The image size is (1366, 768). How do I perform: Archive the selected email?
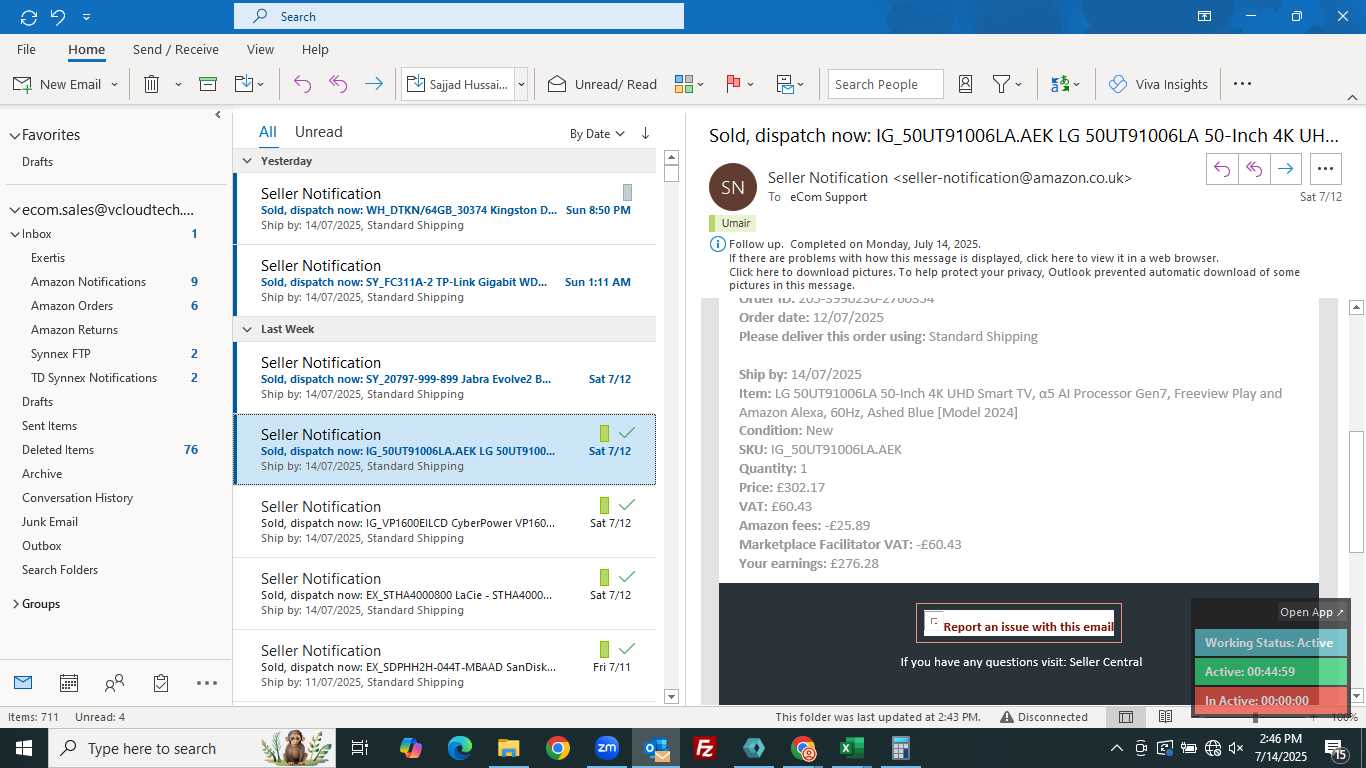click(208, 84)
